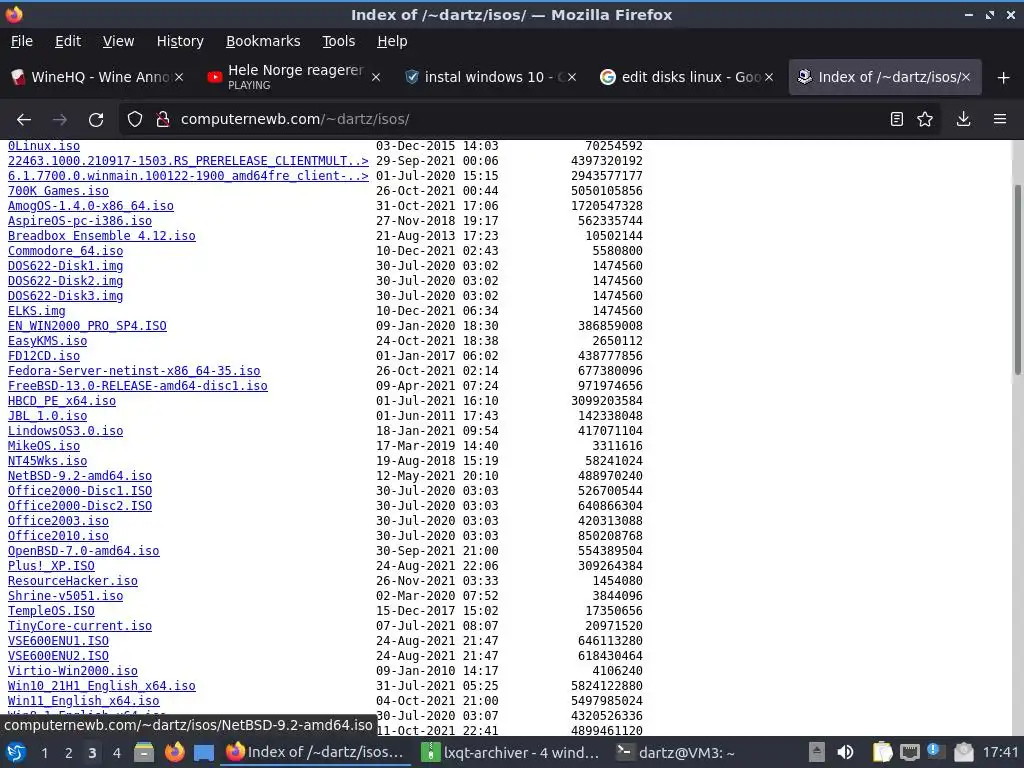
Task: Click the DOS622-Disk2.img link
Action: tap(65, 281)
